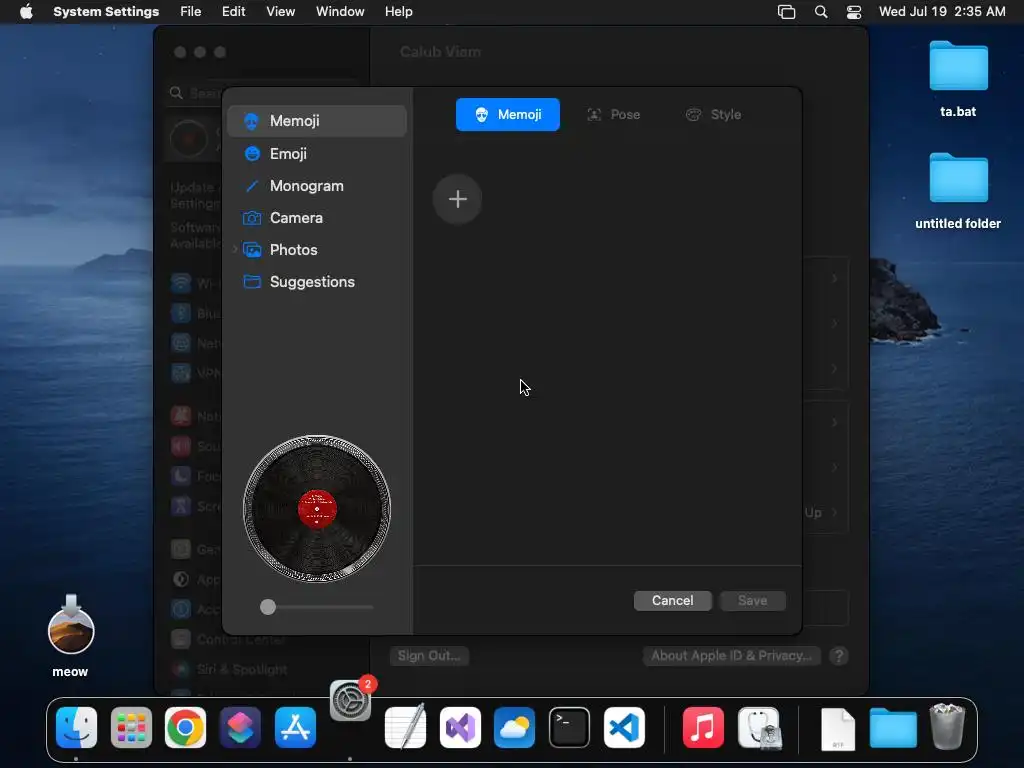Select Photos in the sidebar

(x=317, y=249)
